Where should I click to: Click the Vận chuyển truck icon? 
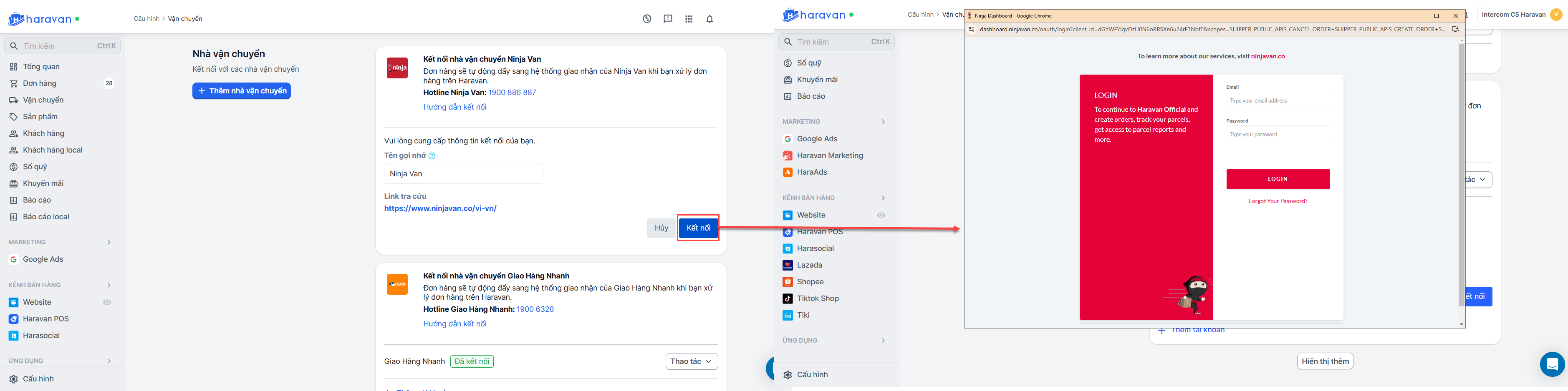pos(13,100)
